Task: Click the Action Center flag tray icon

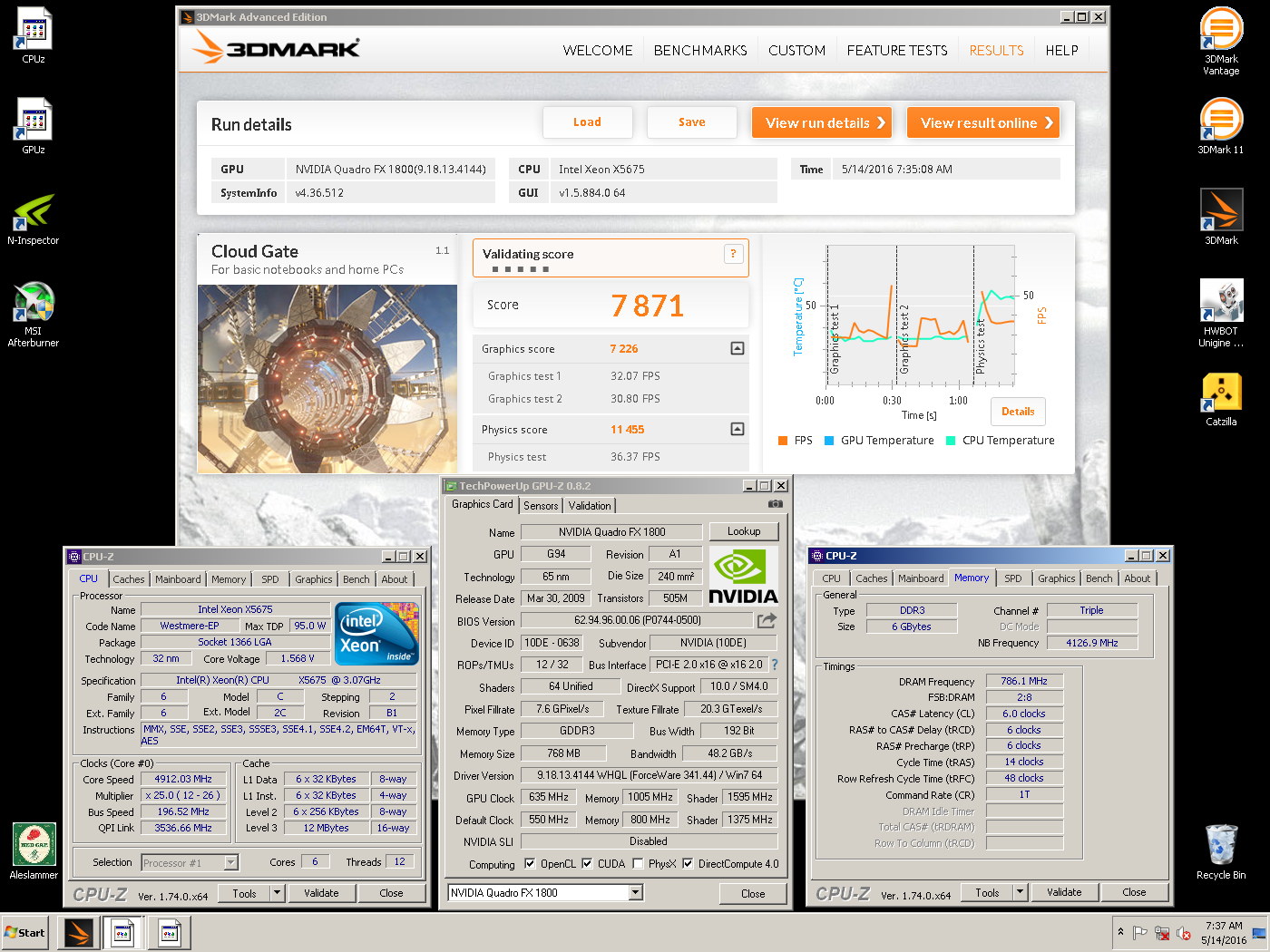Action: [1140, 933]
